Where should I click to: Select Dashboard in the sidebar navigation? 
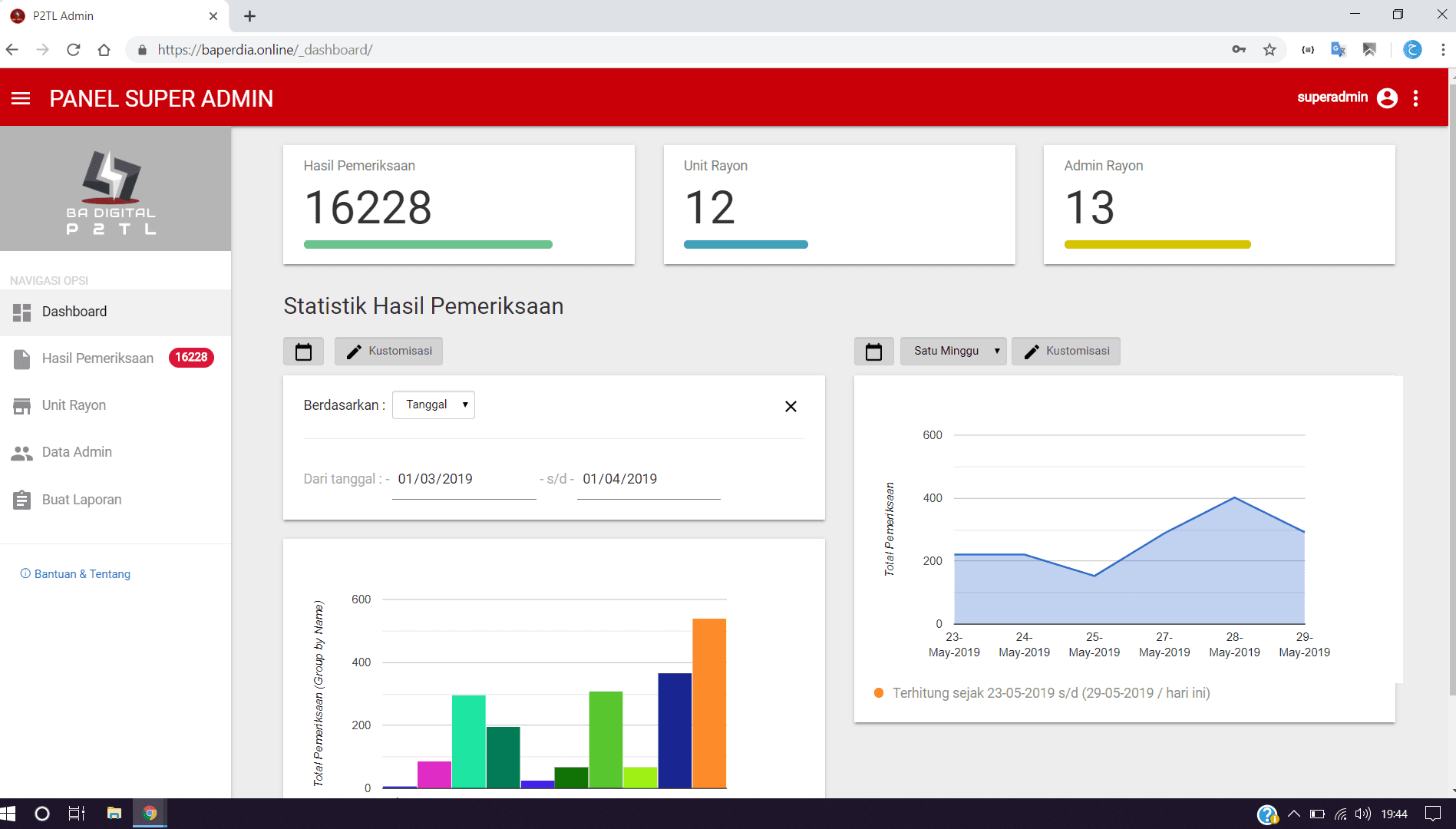coord(115,312)
